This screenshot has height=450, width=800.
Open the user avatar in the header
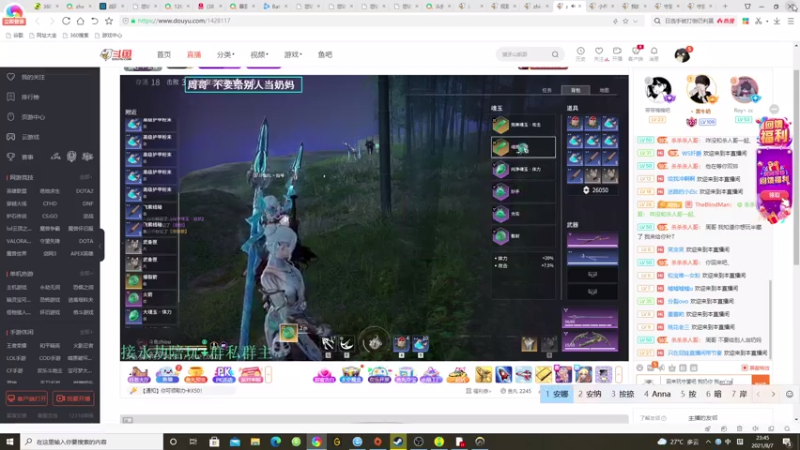682,55
